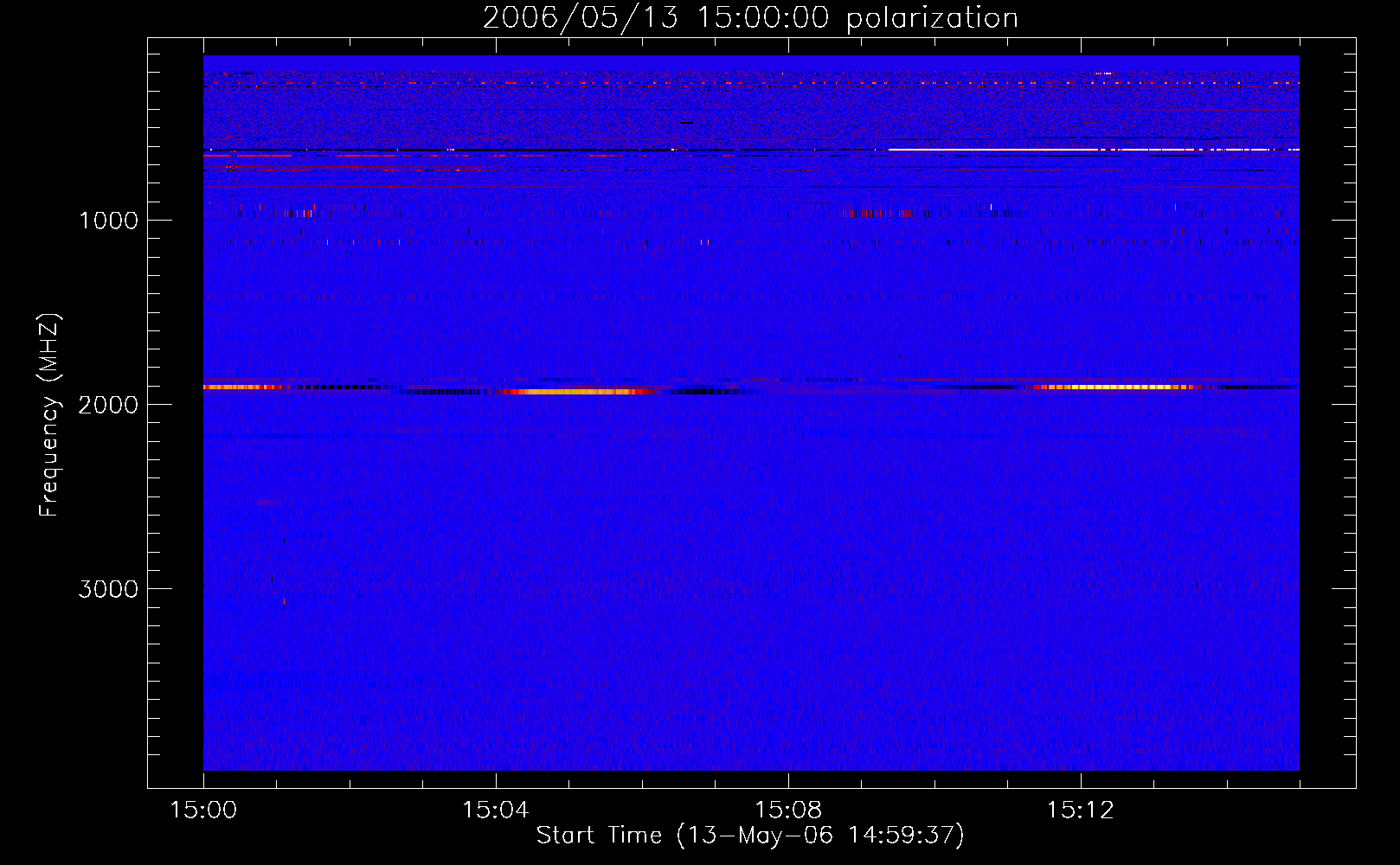Screen dimensions: 1400x865
Task: Click the 2000 frequency tick label
Action: tap(108, 405)
